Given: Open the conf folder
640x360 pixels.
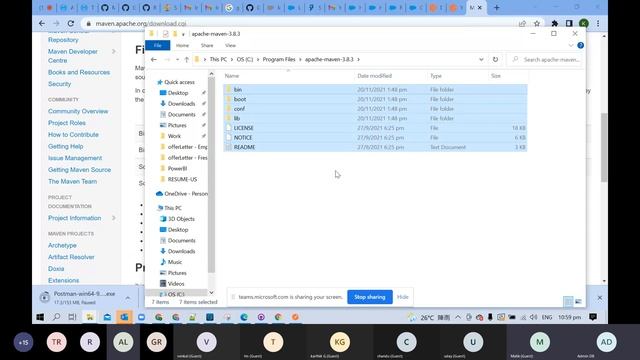Looking at the screenshot, I should click(x=239, y=109).
